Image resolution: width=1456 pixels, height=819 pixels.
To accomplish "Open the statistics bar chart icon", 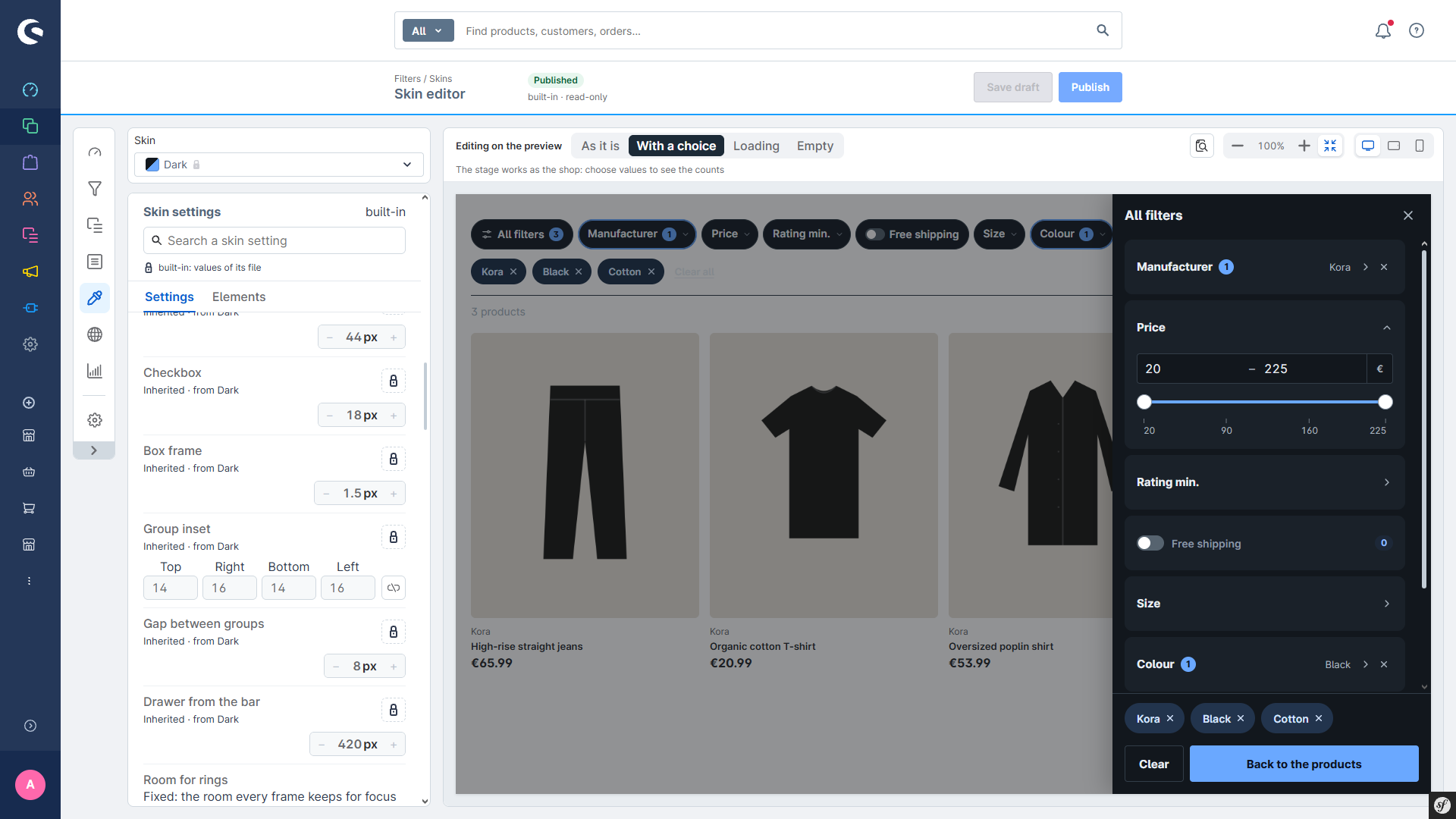I will [x=95, y=371].
